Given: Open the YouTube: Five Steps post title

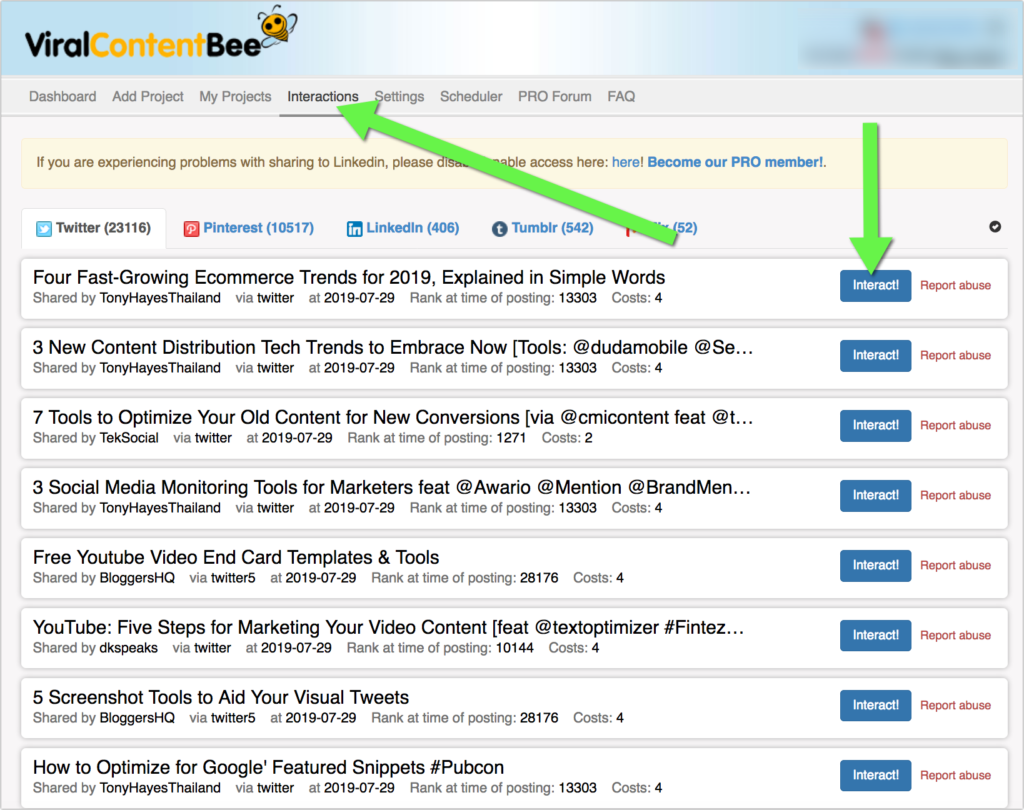Looking at the screenshot, I should [x=388, y=628].
